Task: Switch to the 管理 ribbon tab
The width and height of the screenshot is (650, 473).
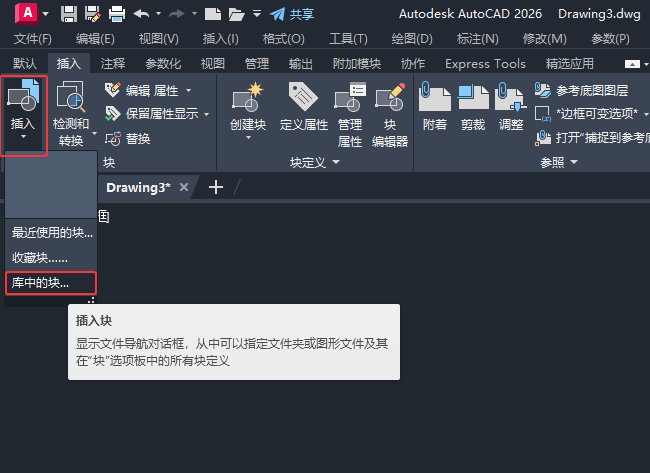Action: pos(257,63)
